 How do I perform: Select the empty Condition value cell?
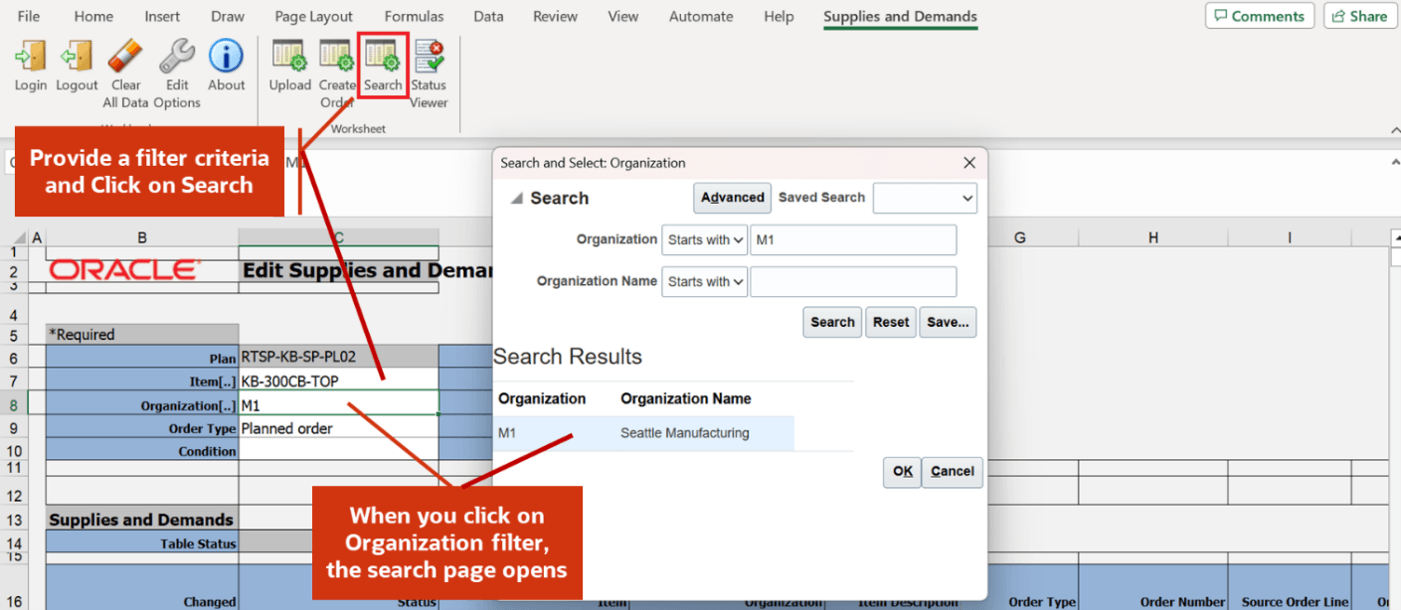pyautogui.click(x=339, y=450)
